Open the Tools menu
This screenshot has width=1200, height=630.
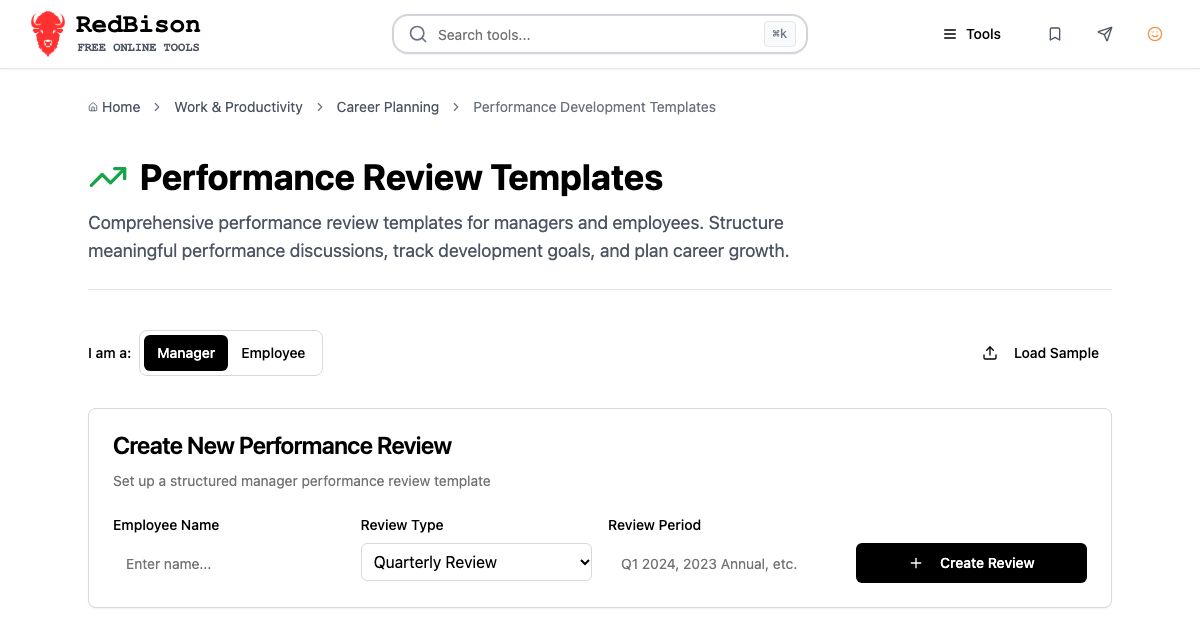[x=972, y=34]
